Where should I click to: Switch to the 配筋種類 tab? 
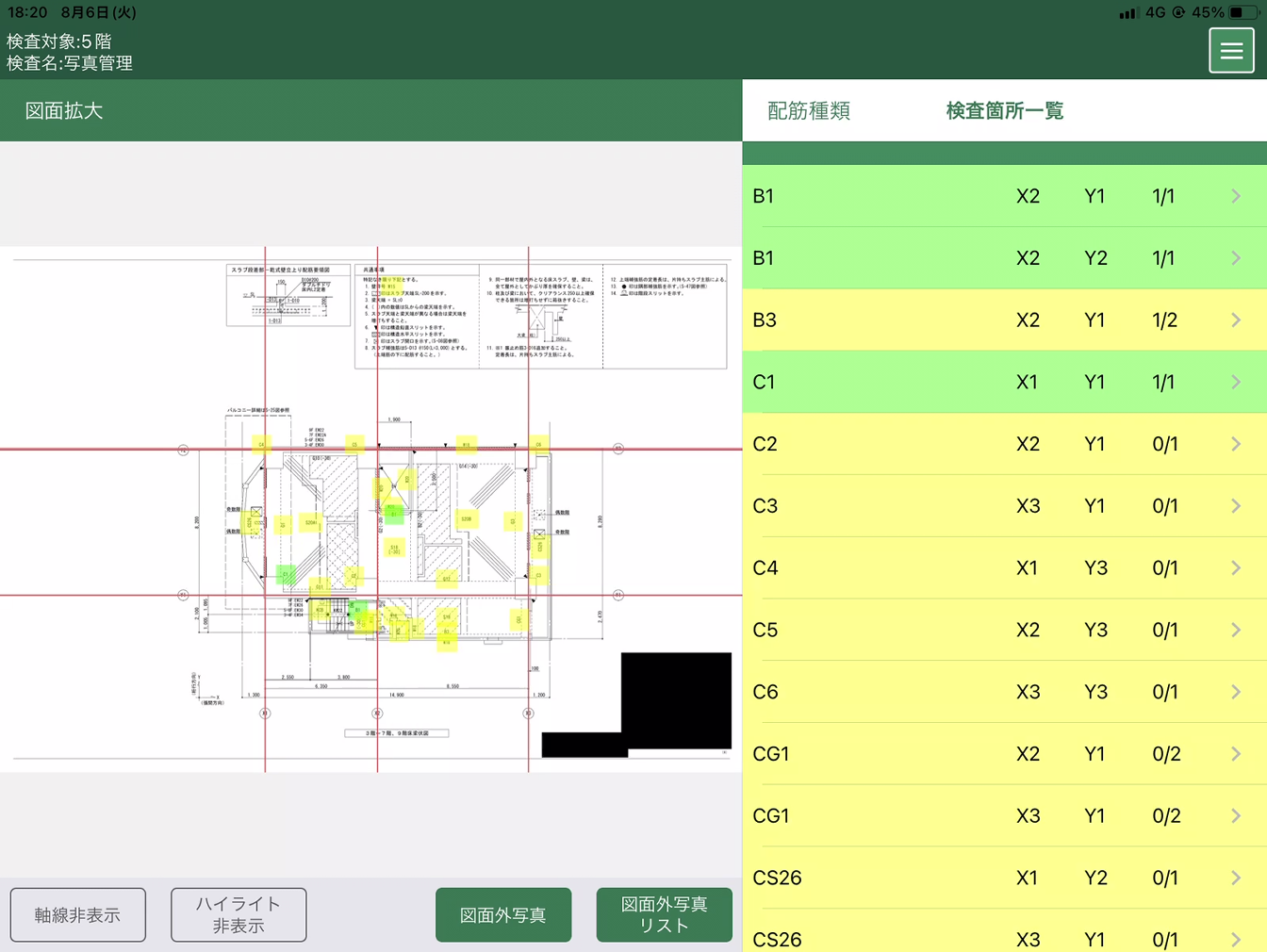click(809, 110)
